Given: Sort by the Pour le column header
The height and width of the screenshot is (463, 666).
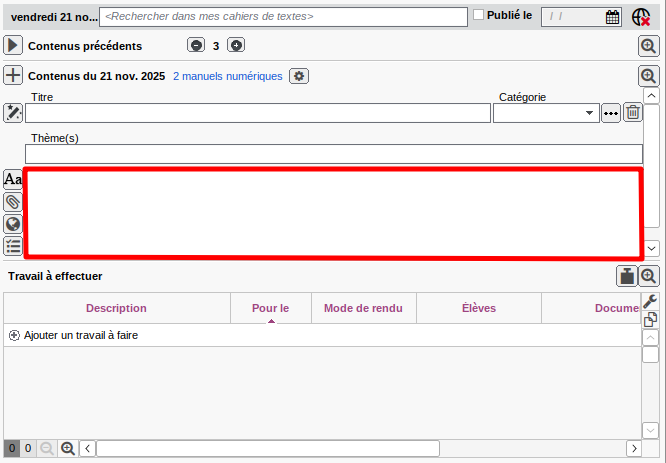Looking at the screenshot, I should (x=270, y=308).
